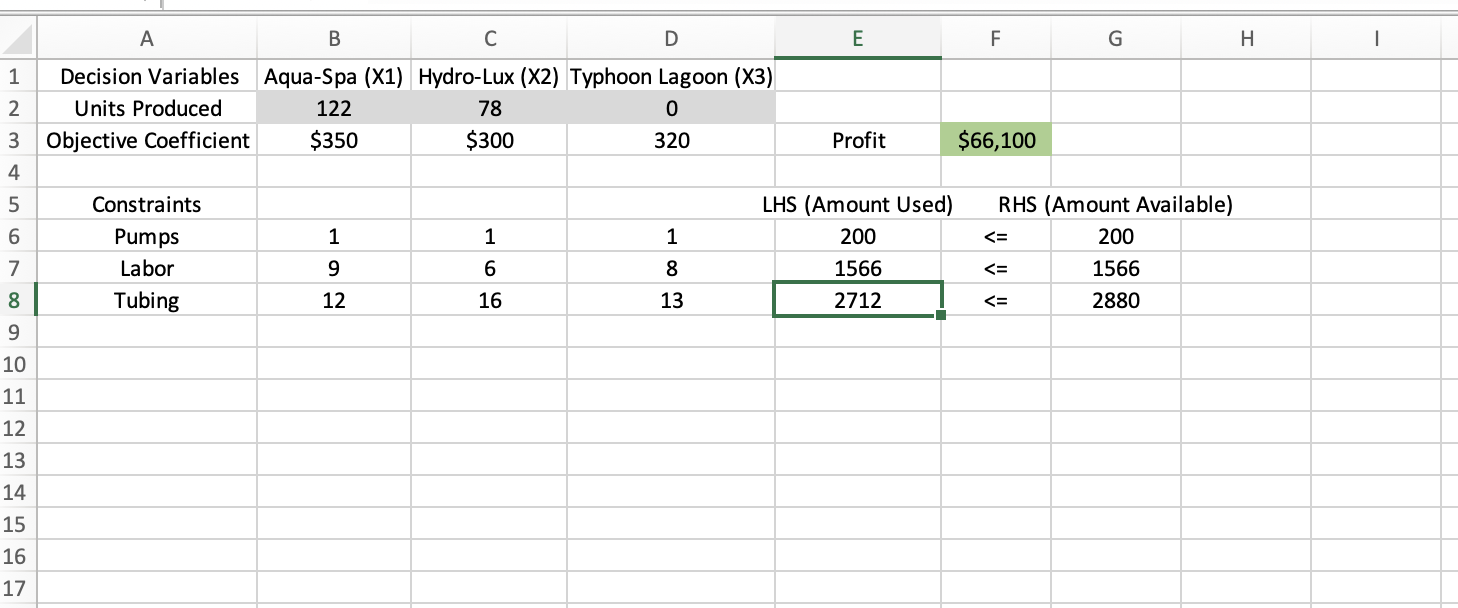Select the Constraints label cell
The height and width of the screenshot is (608, 1458).
[x=146, y=204]
